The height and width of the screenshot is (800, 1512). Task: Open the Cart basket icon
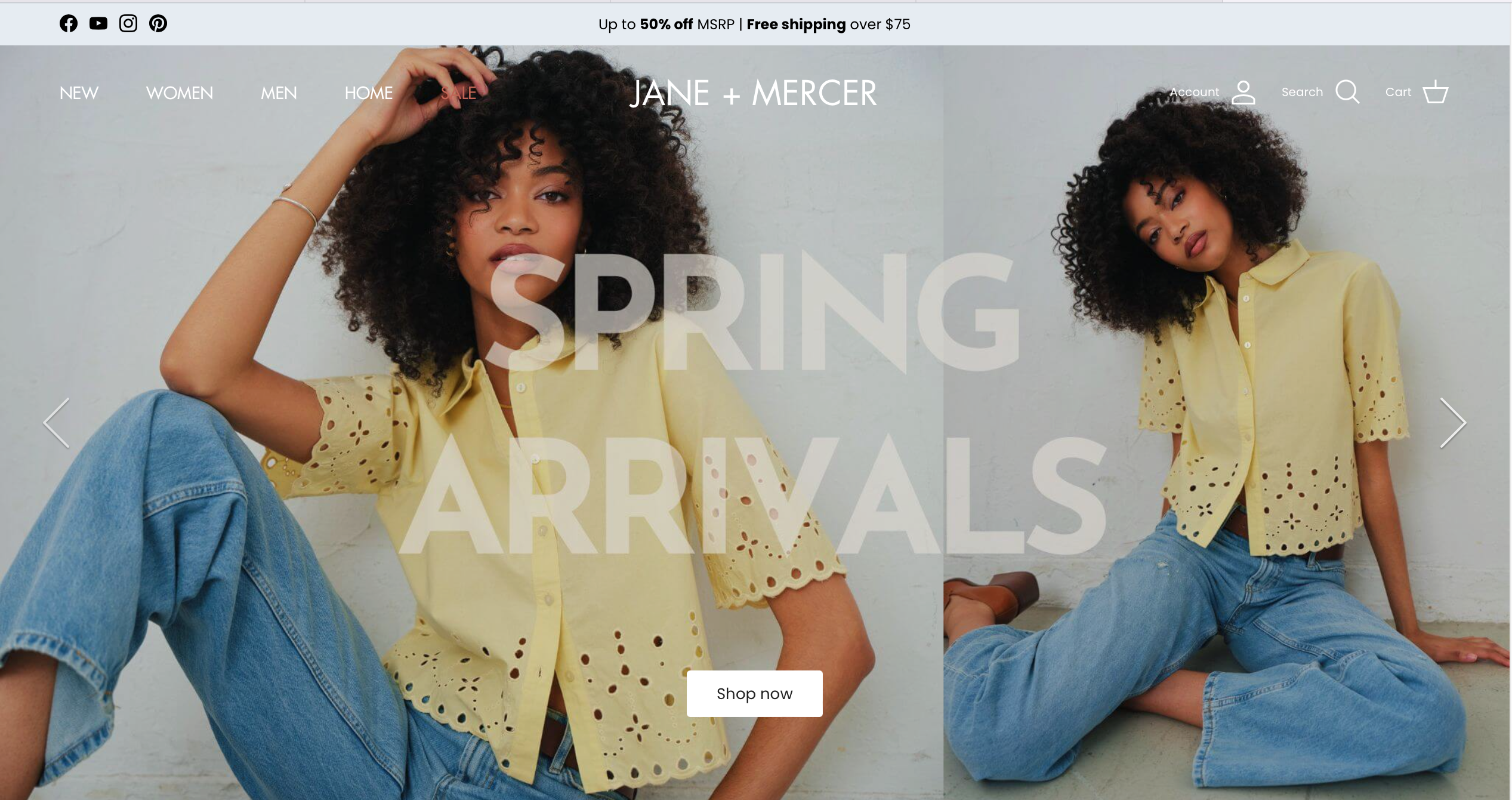[1436, 93]
